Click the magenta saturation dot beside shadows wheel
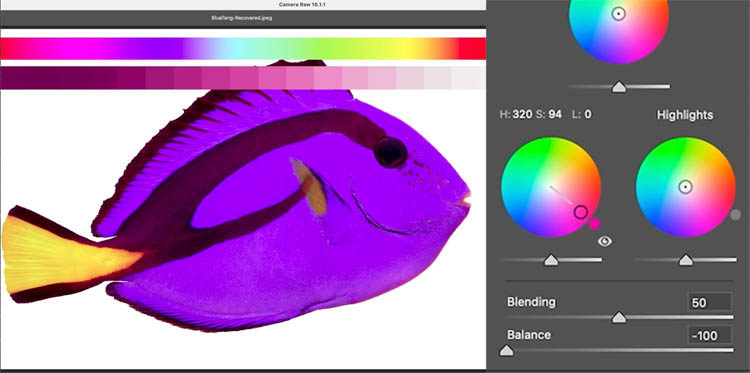The height and width of the screenshot is (373, 750). click(595, 224)
